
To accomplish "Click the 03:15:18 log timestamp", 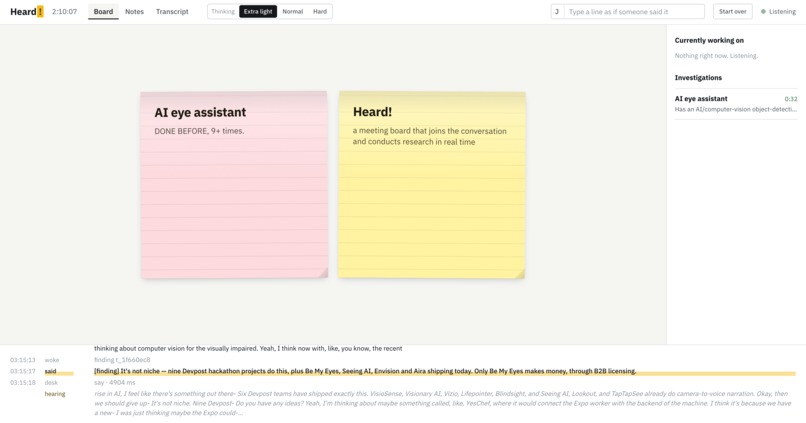I will [23, 382].
